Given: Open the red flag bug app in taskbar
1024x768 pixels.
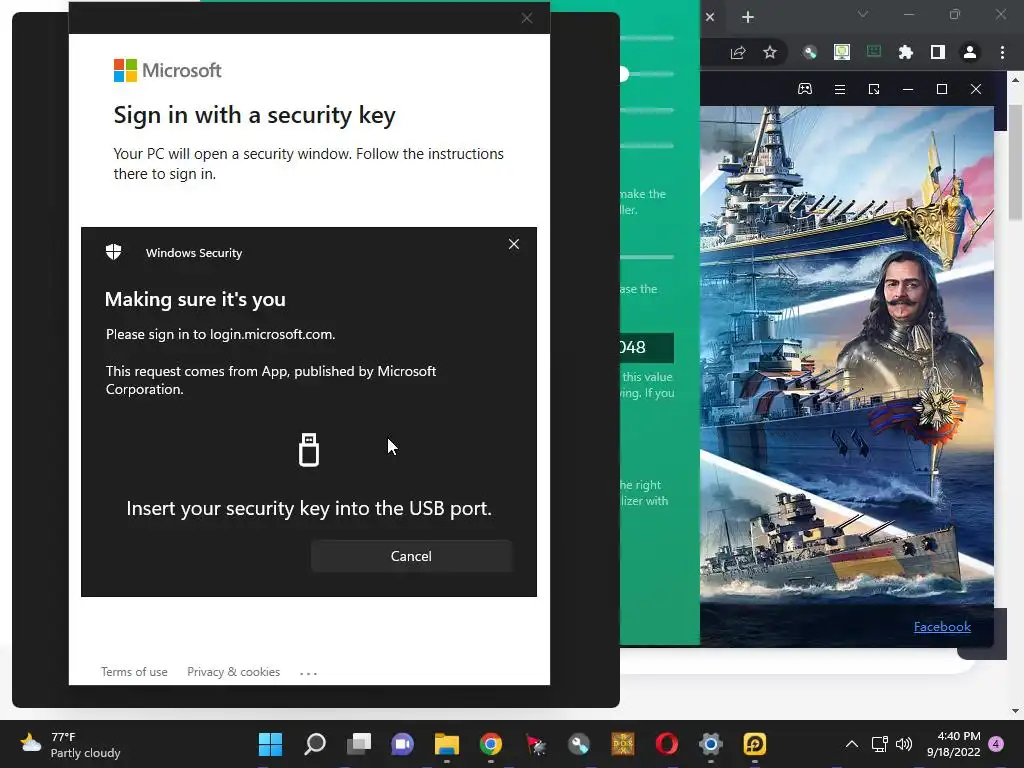Looking at the screenshot, I should click(x=535, y=744).
